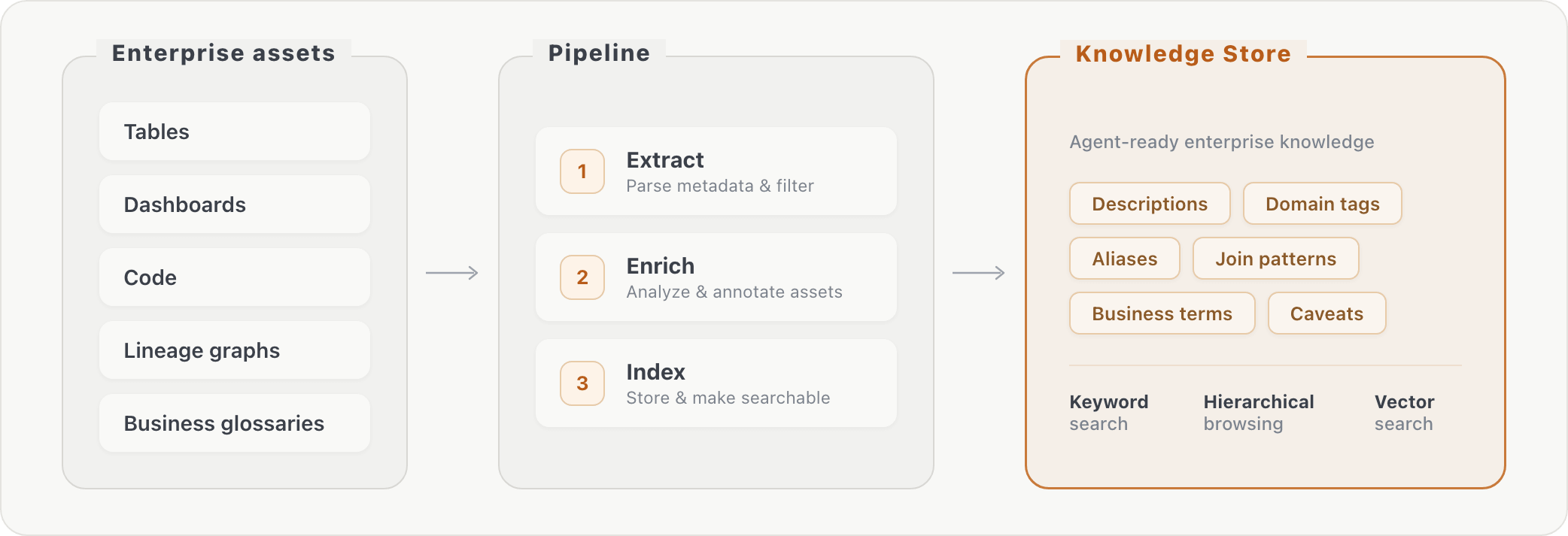This screenshot has width=1568, height=536.
Task: Open the Lineage graphs card
Action: point(234,350)
